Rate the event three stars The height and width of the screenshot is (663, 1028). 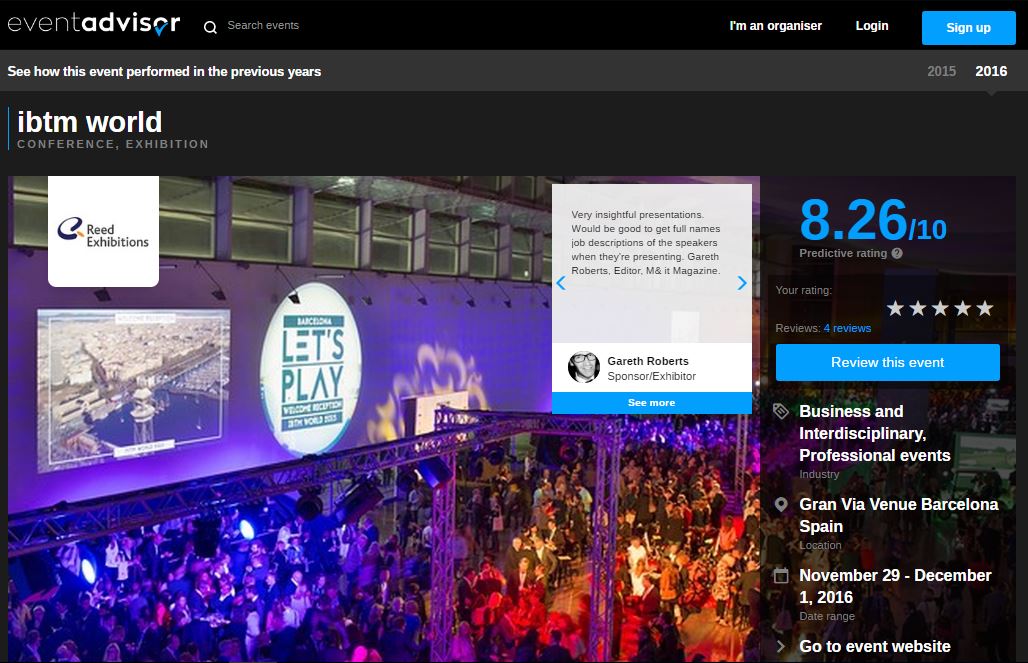[939, 308]
